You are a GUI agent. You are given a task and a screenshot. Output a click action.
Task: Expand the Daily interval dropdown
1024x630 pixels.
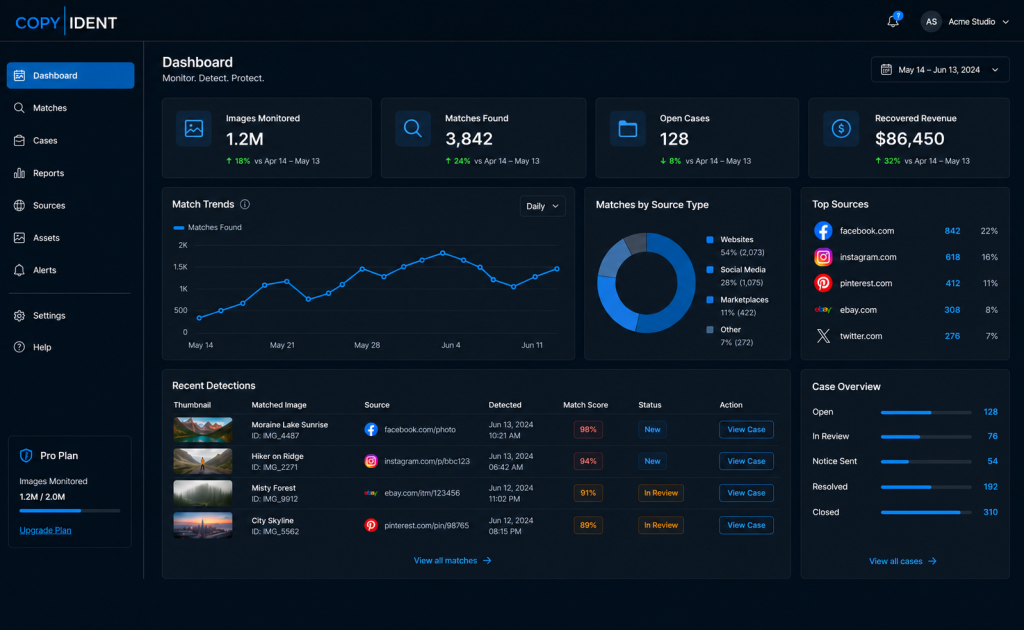(542, 206)
